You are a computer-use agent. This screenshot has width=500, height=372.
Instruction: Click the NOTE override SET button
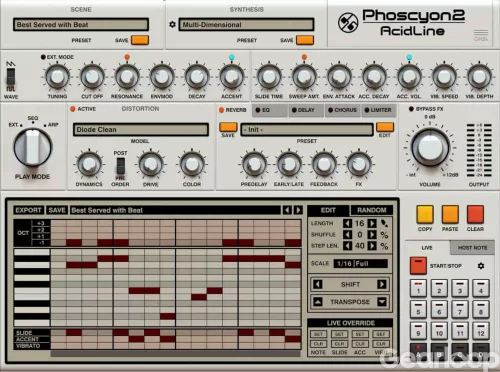(x=318, y=334)
